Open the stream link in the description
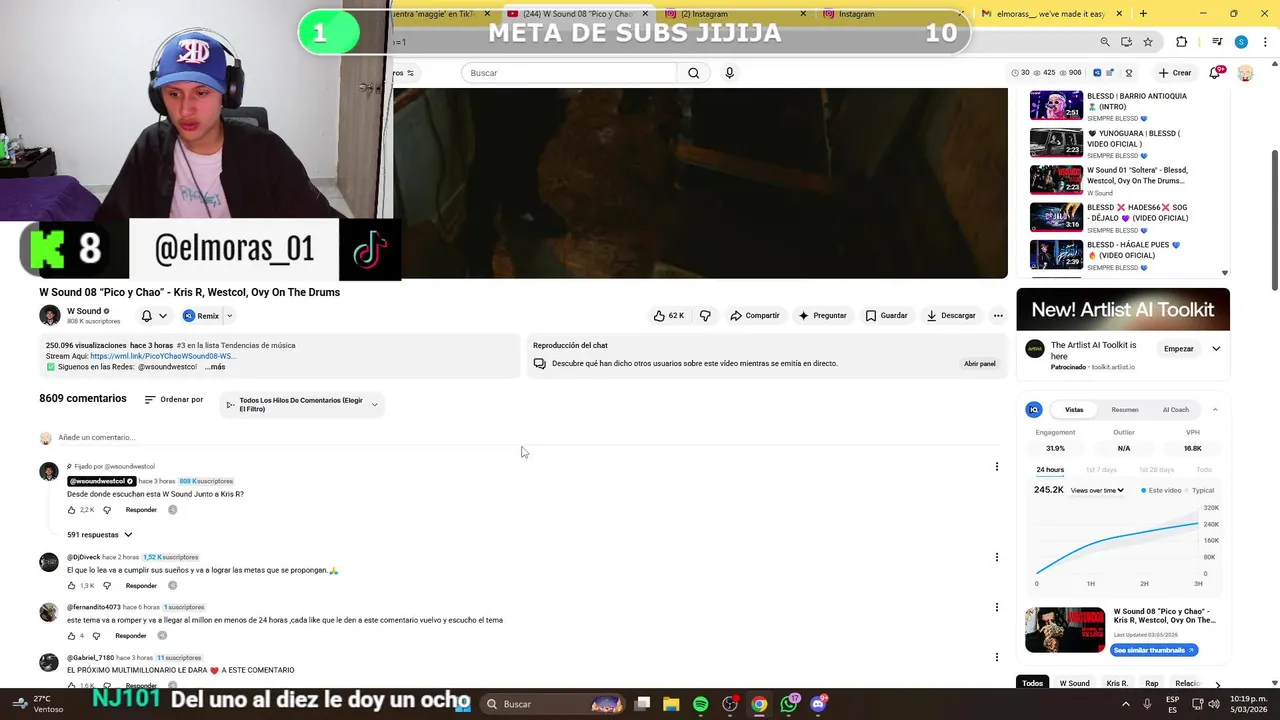The width and height of the screenshot is (1280, 720). (163, 356)
